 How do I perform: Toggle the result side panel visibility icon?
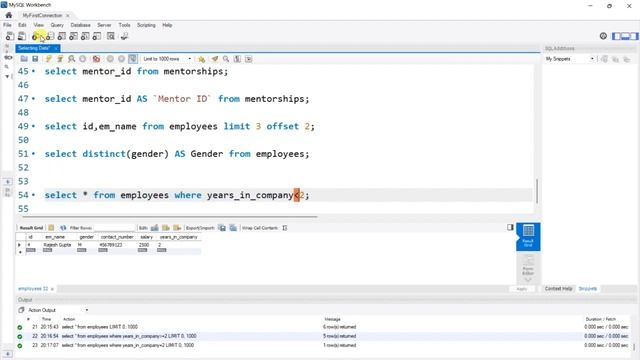click(x=510, y=227)
